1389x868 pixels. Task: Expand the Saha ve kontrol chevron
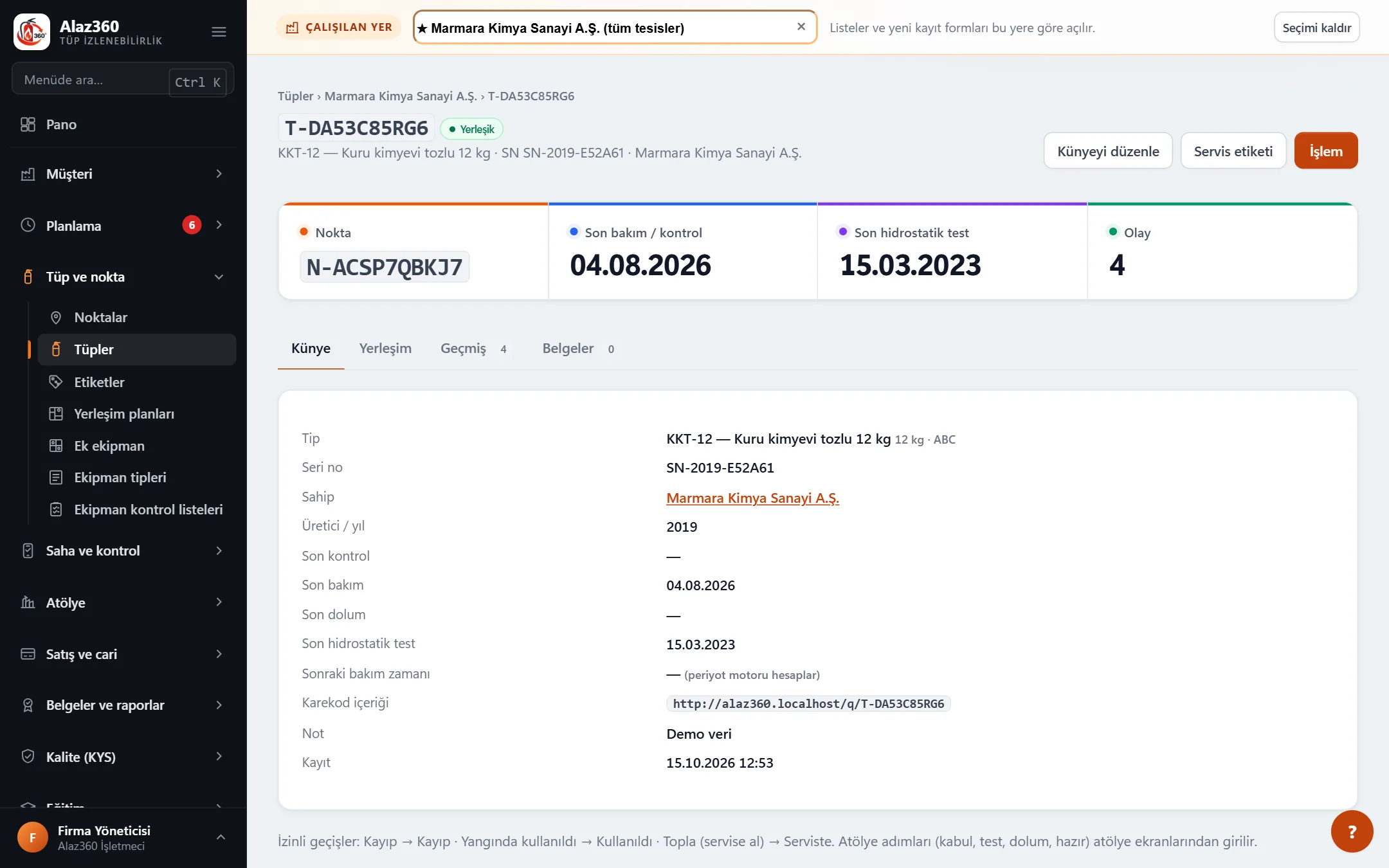219,550
